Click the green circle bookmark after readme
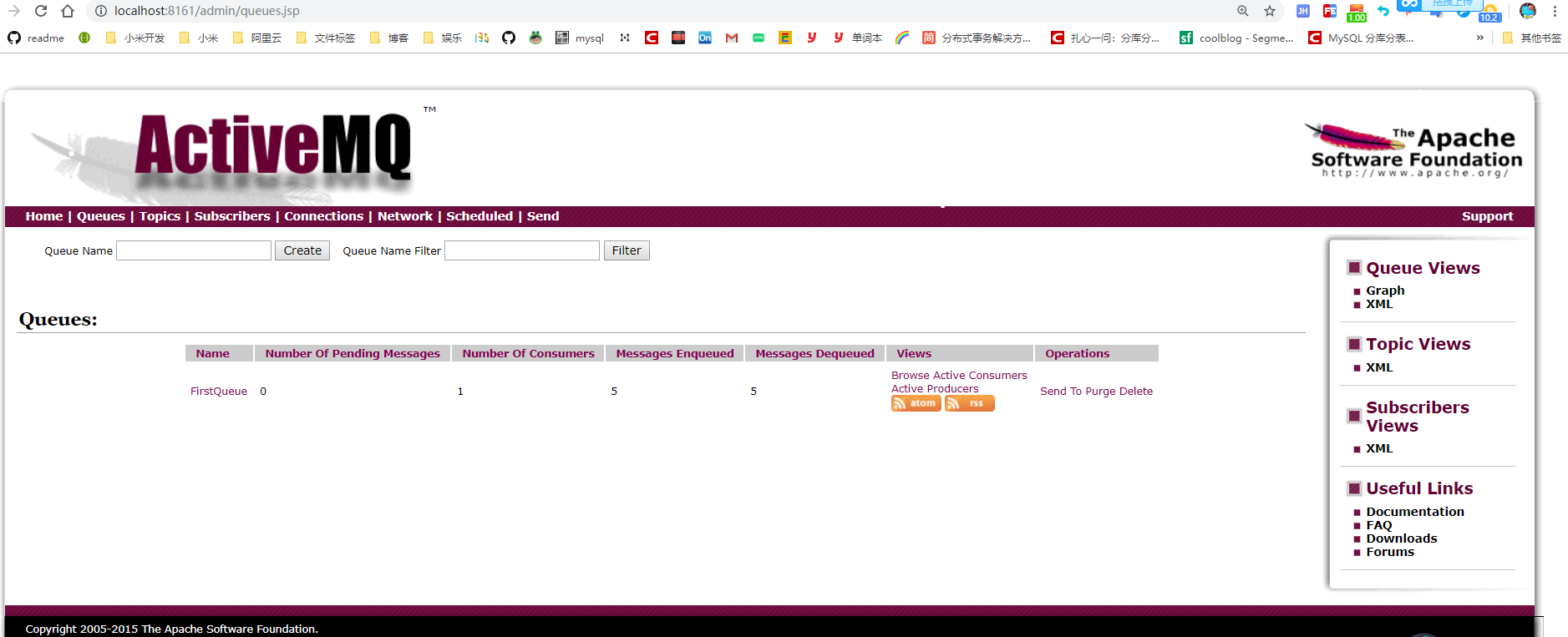This screenshot has height=637, width=1568. (84, 38)
